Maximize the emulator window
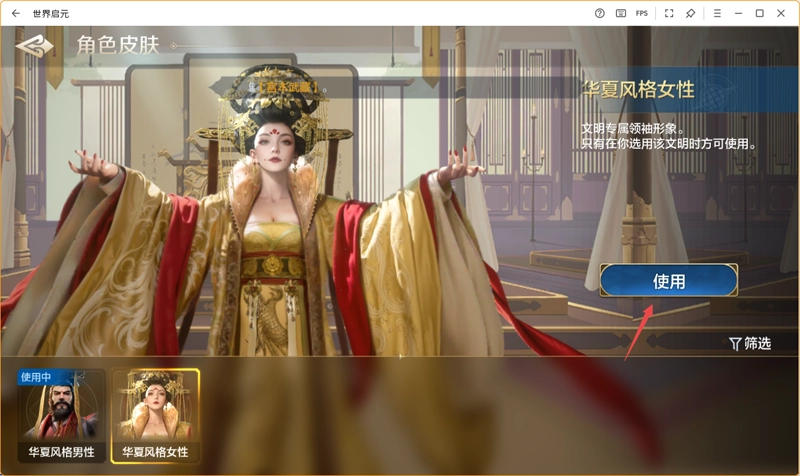 click(760, 13)
